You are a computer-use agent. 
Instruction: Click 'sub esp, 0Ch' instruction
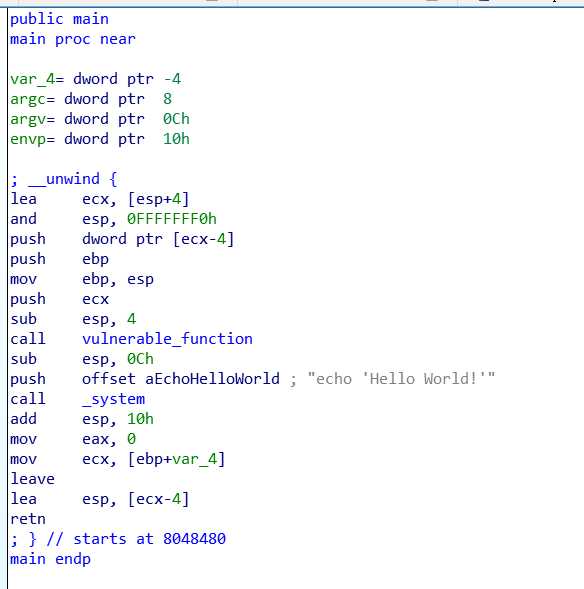coord(82,359)
